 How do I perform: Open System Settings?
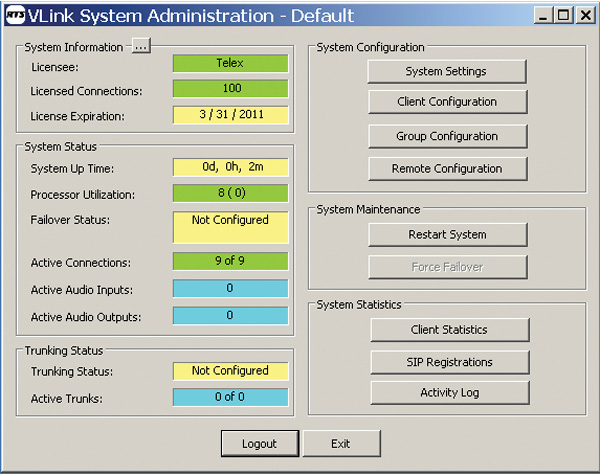(446, 71)
